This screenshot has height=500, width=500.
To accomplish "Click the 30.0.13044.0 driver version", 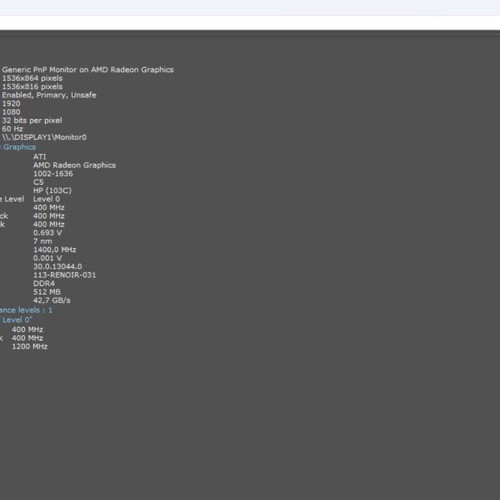I will (57, 266).
